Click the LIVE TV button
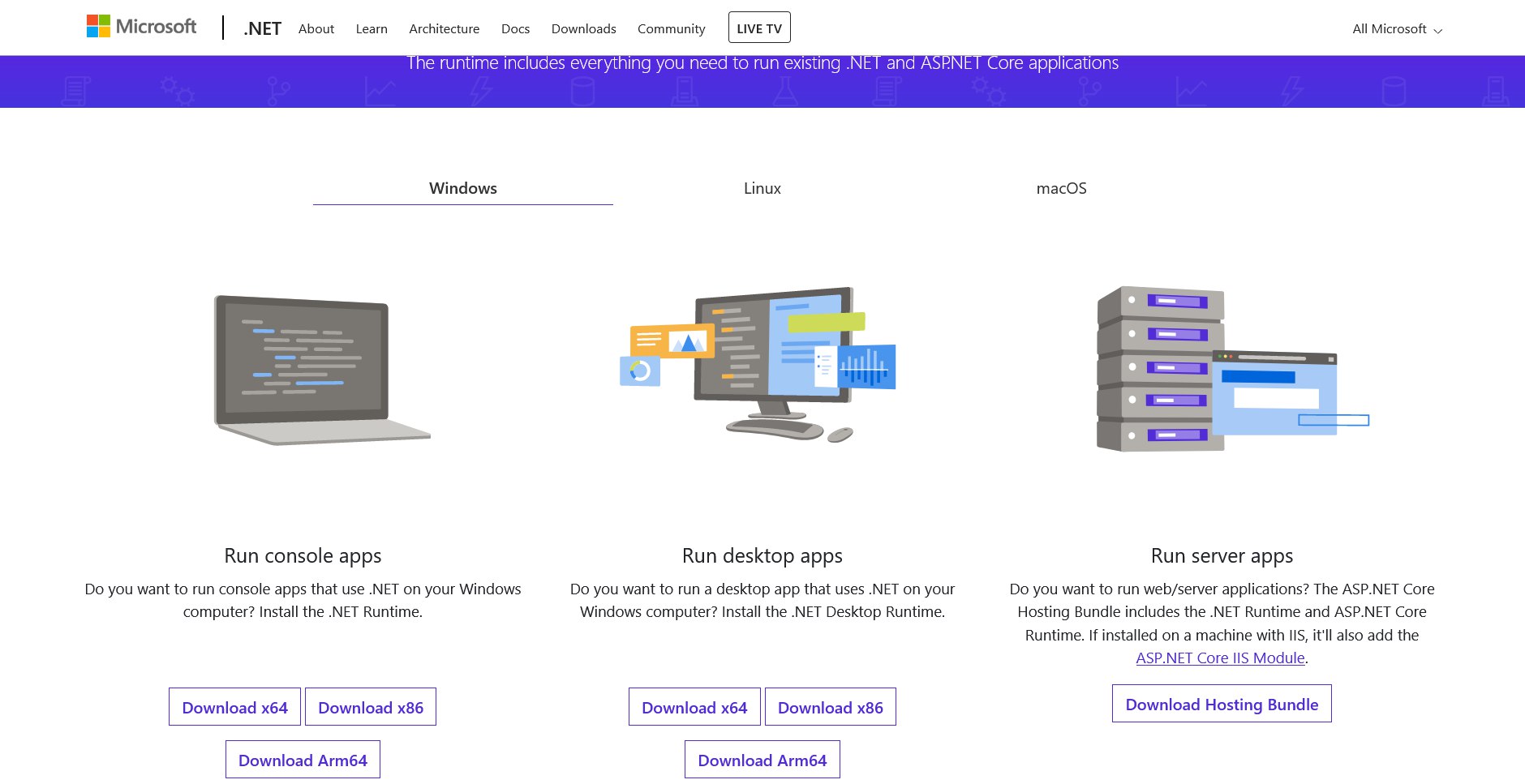This screenshot has height=784, width=1525. click(759, 28)
